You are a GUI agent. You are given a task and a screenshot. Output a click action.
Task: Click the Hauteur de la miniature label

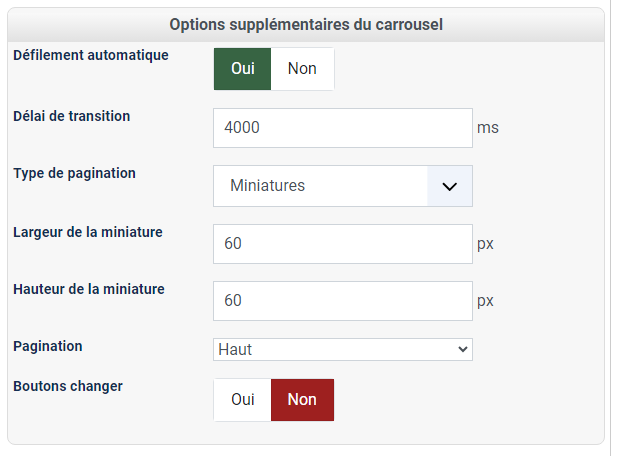click(x=89, y=289)
